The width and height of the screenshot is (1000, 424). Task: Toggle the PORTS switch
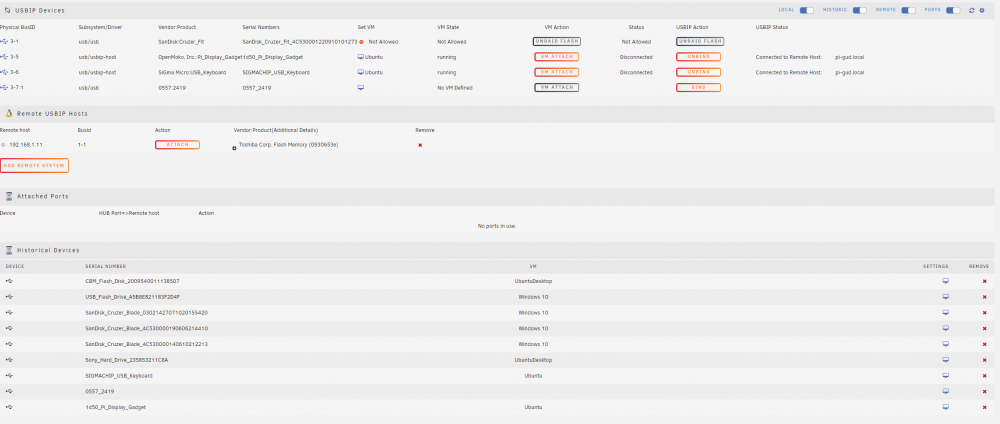pyautogui.click(x=953, y=10)
